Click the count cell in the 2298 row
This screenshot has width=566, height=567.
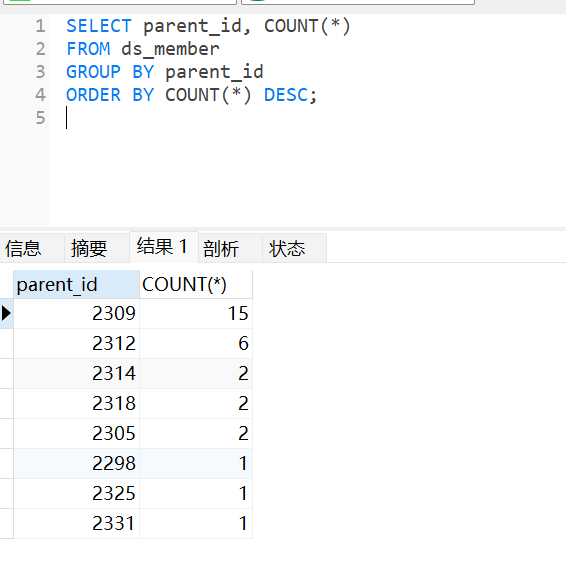tap(196, 464)
